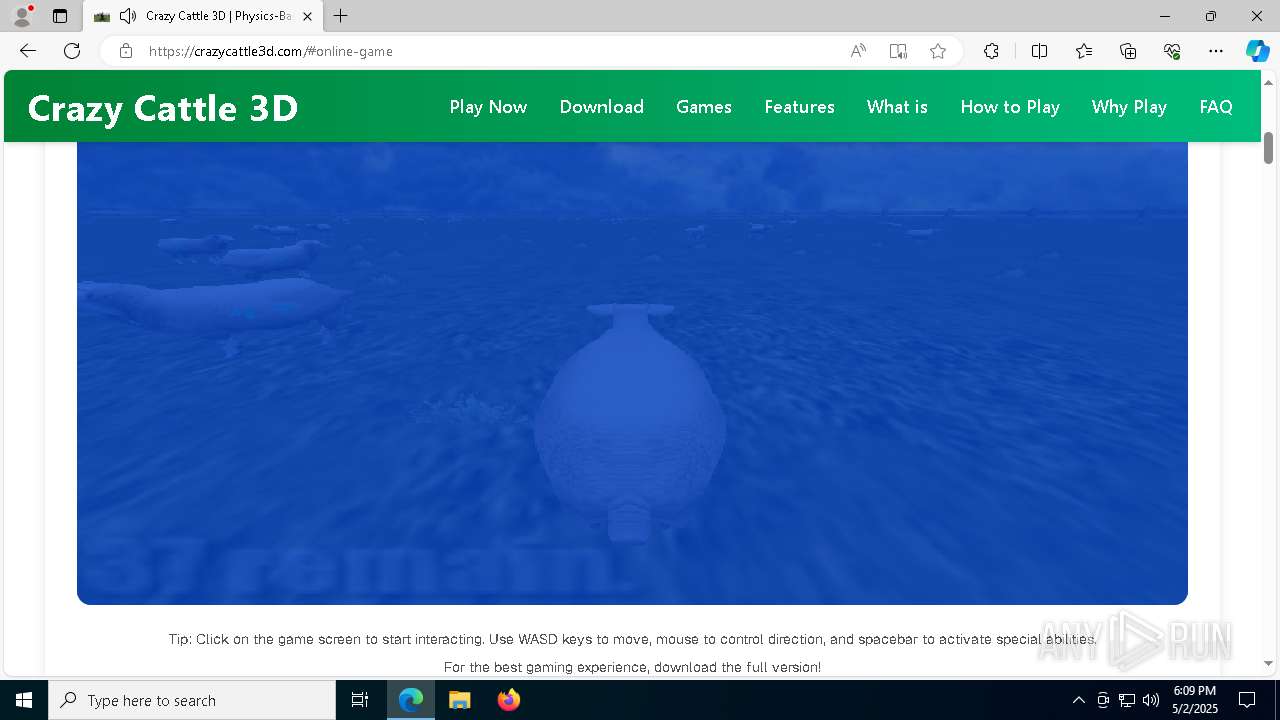Screen dimensions: 1280x720
Task: Click the page vertical scrollbar thumb
Action: [1268, 148]
